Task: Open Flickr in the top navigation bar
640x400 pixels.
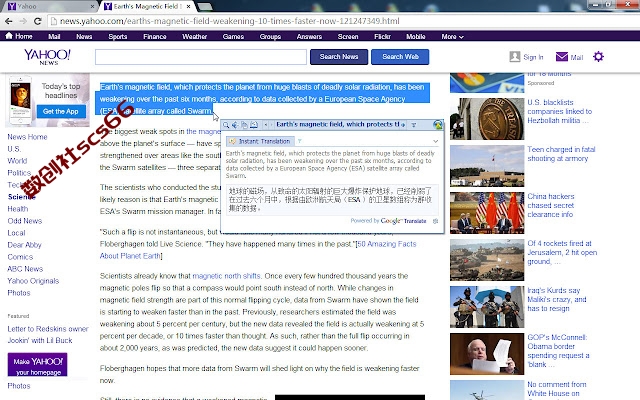Action: tap(382, 36)
